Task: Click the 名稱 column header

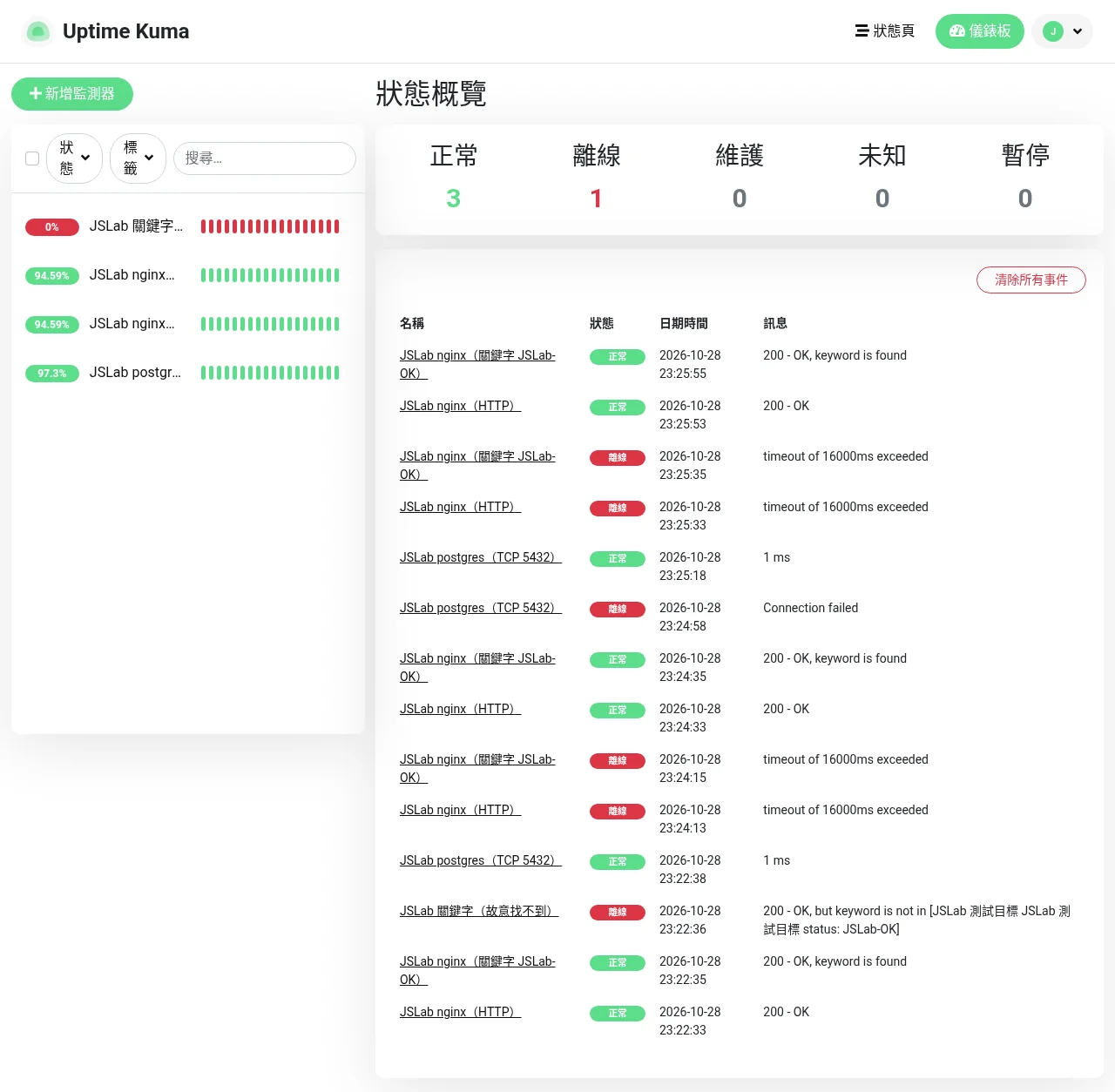Action: click(x=412, y=323)
